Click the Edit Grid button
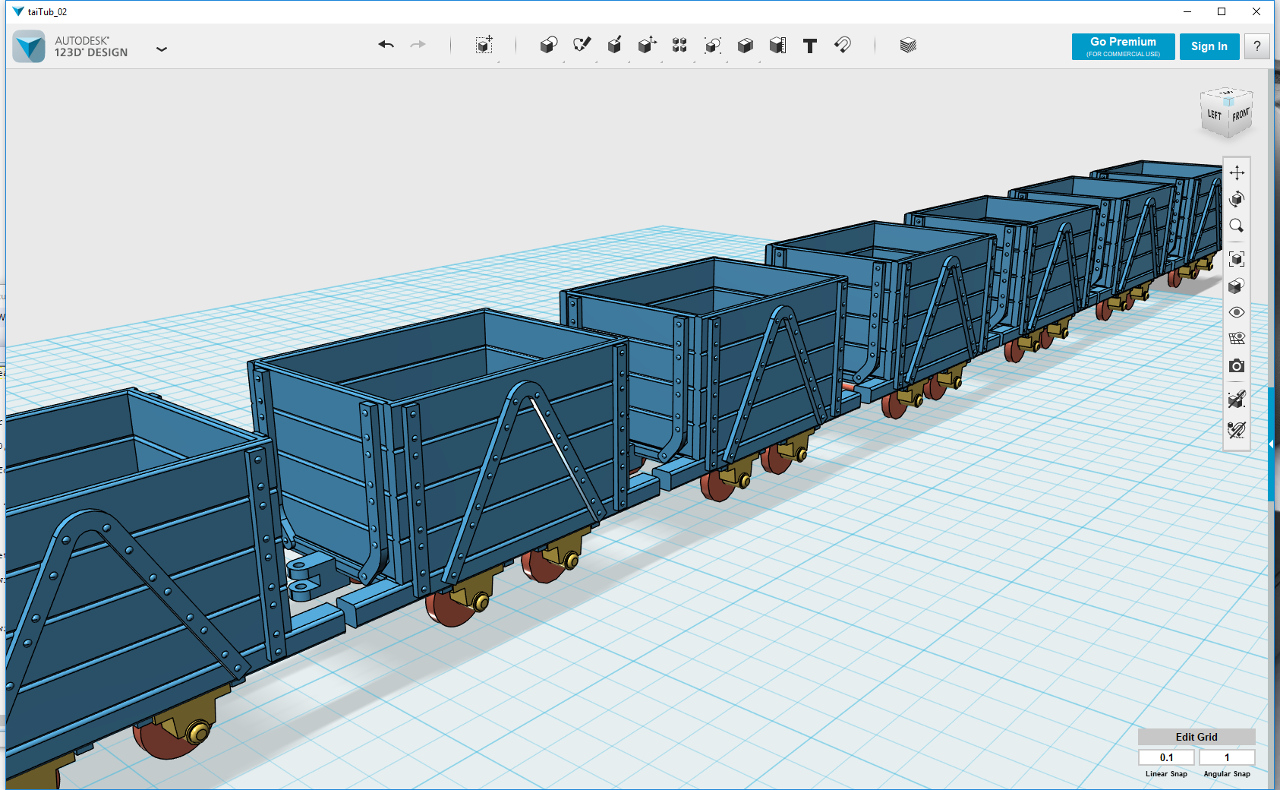The image size is (1280, 790). pos(1196,737)
